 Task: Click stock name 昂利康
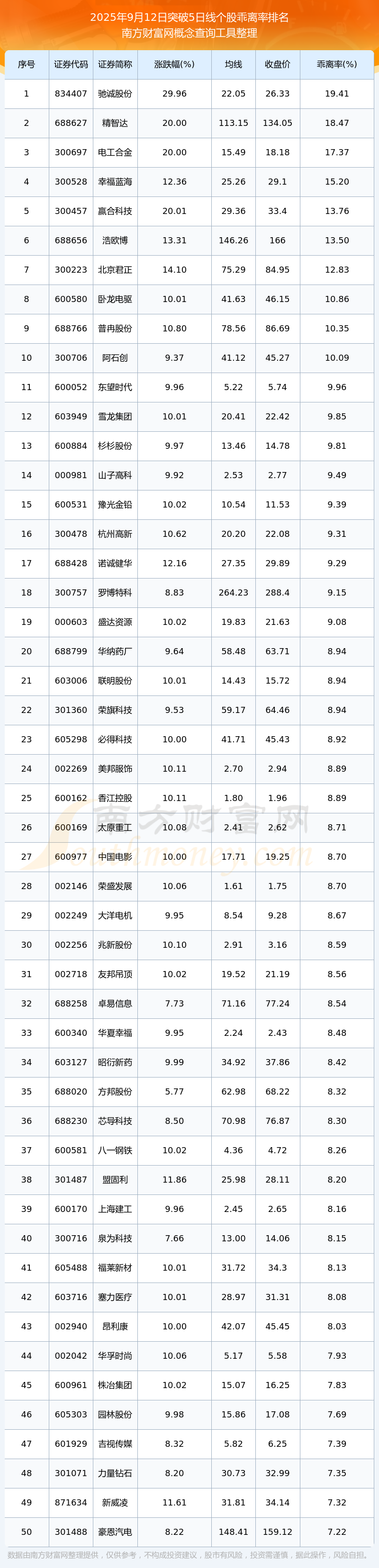[115, 1327]
